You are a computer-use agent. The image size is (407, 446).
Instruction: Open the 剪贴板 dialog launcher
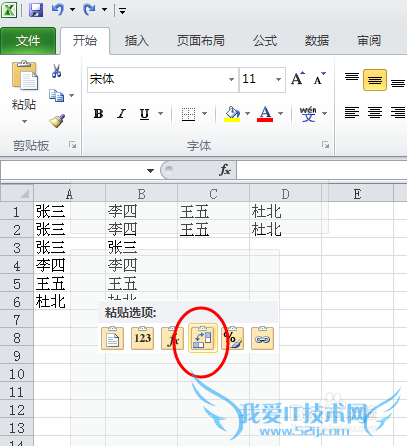72,145
